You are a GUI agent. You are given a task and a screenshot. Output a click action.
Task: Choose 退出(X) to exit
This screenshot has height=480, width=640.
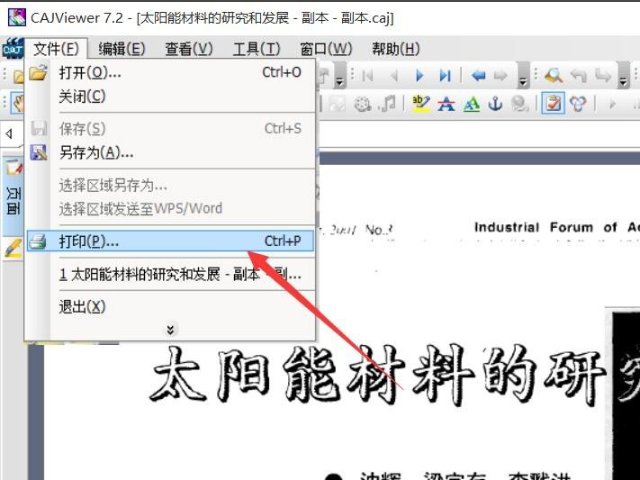171,307
